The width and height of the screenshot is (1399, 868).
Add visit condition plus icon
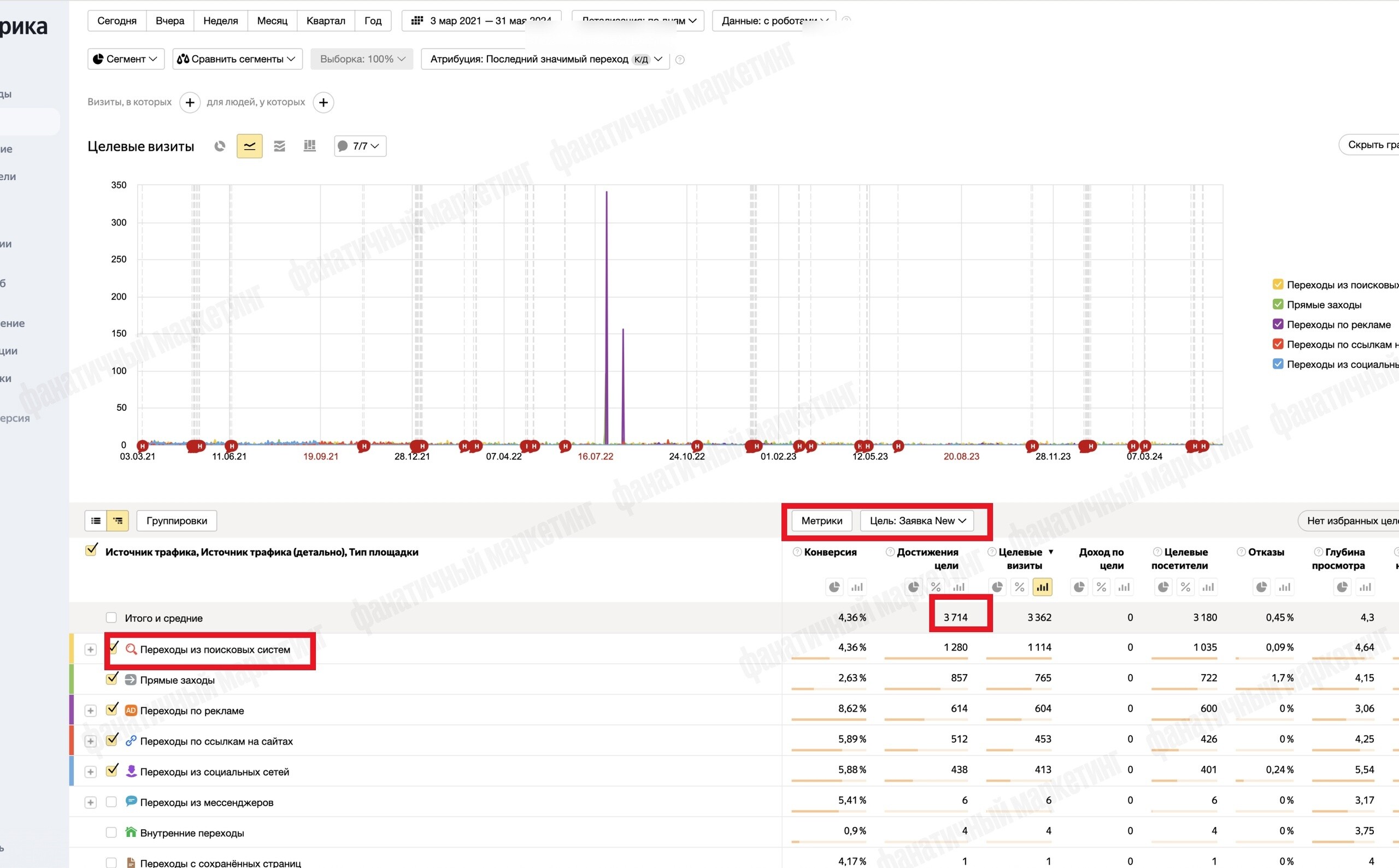pyautogui.click(x=190, y=102)
